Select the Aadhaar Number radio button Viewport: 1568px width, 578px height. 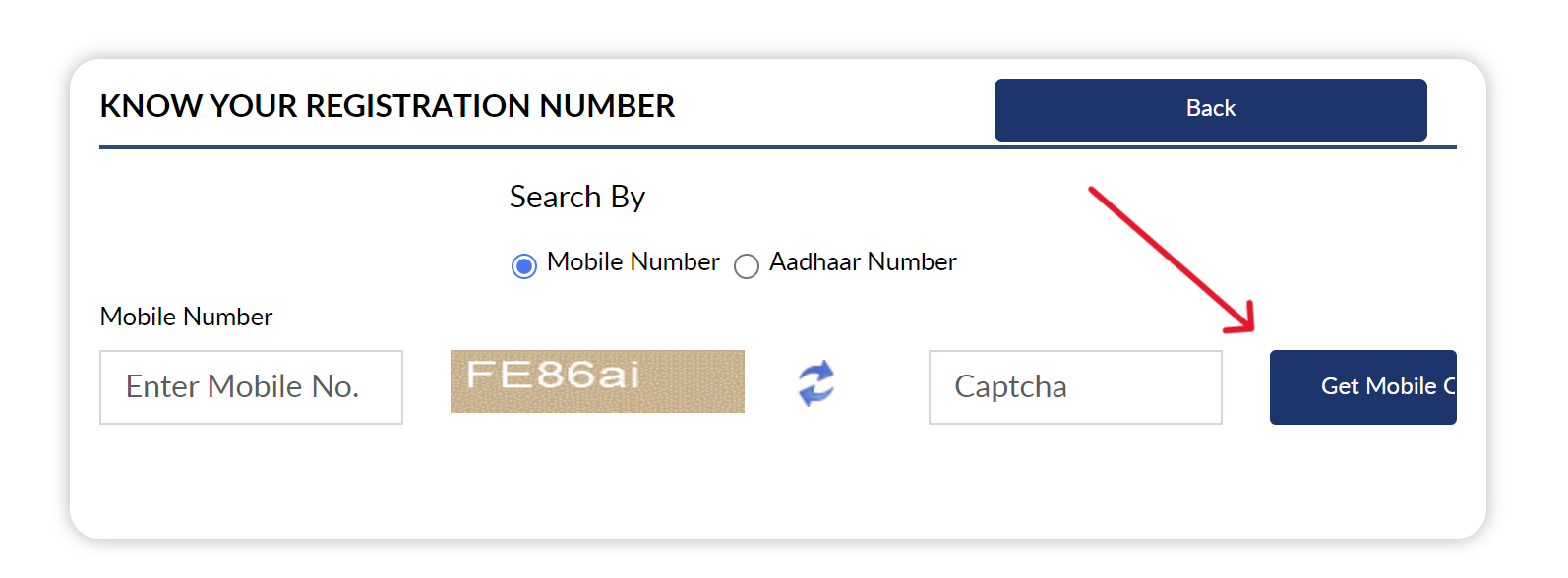pos(747,266)
